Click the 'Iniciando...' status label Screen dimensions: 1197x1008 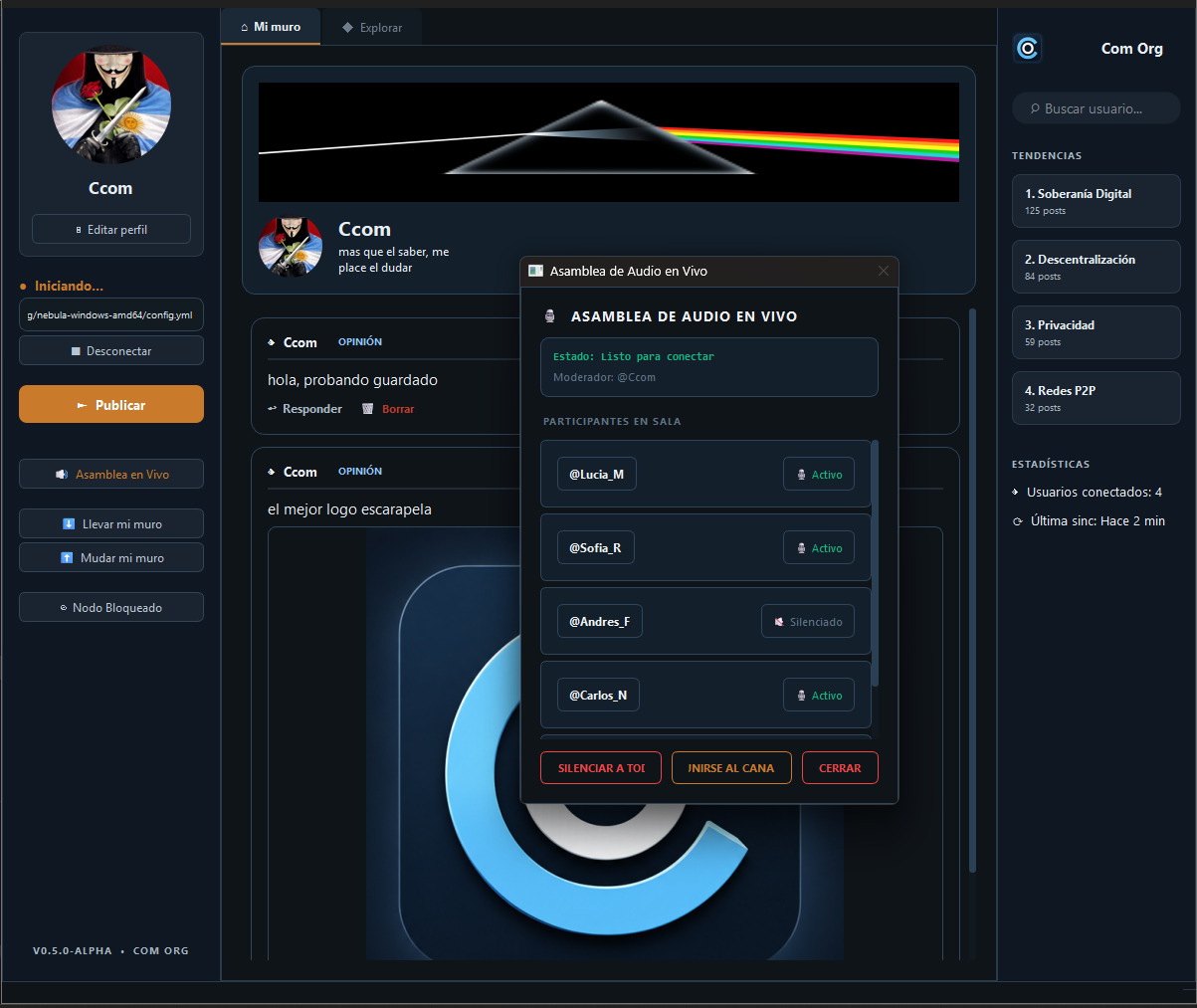click(69, 286)
